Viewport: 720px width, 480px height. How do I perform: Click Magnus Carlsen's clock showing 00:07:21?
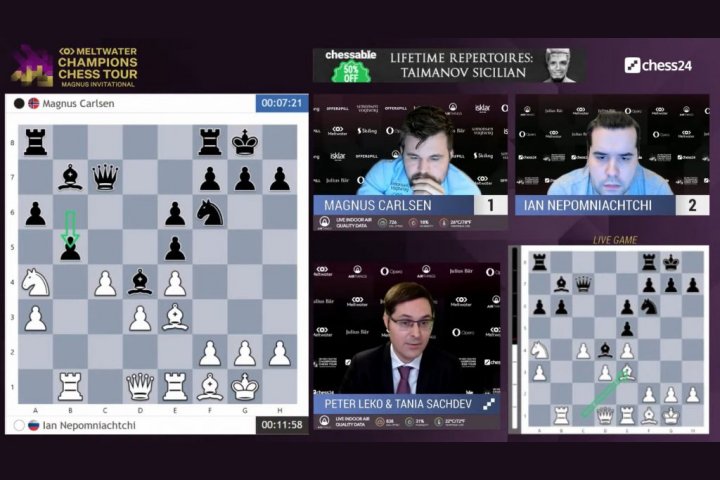click(x=283, y=103)
